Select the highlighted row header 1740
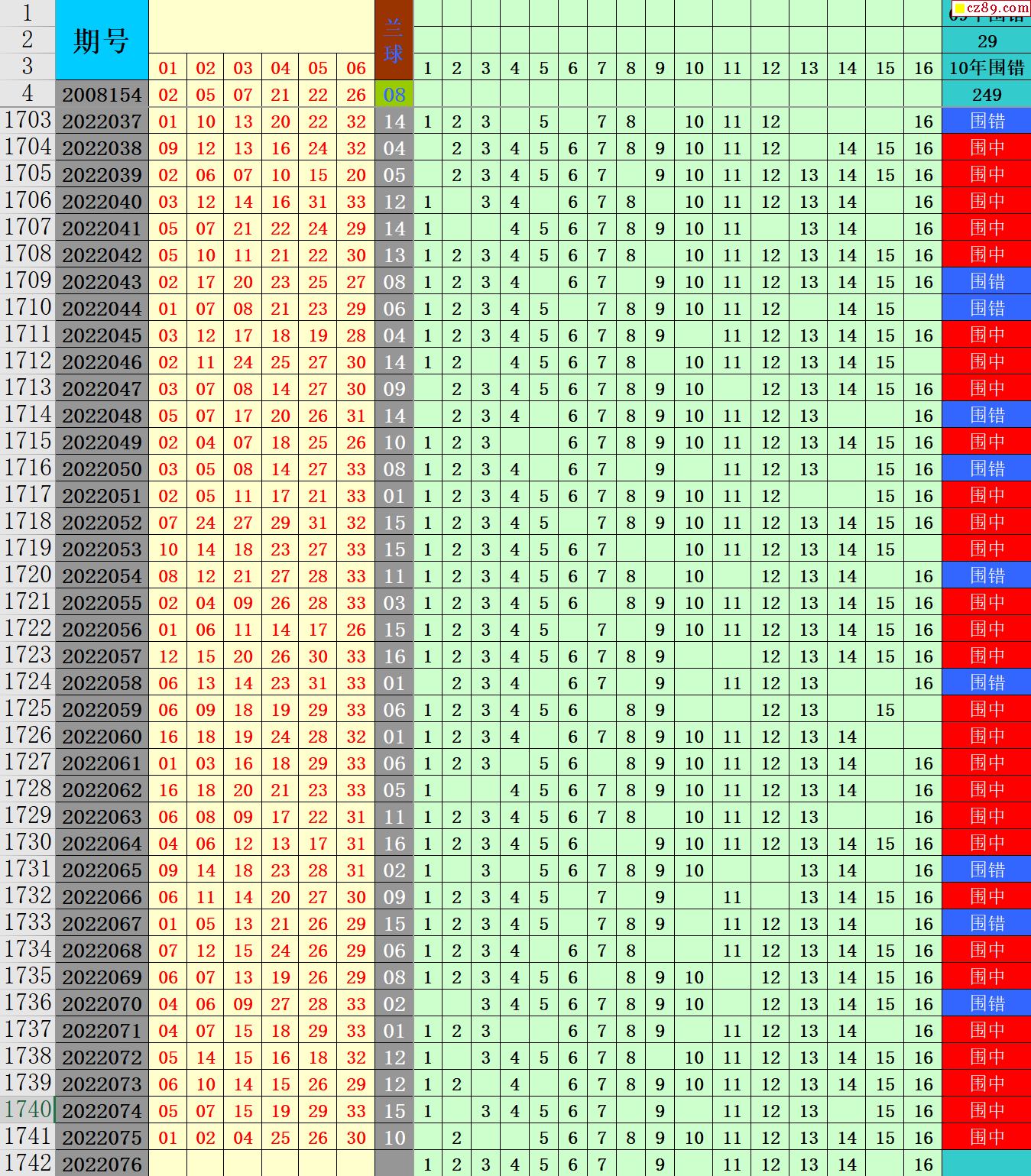The width and height of the screenshot is (1031, 1176). point(28,1110)
